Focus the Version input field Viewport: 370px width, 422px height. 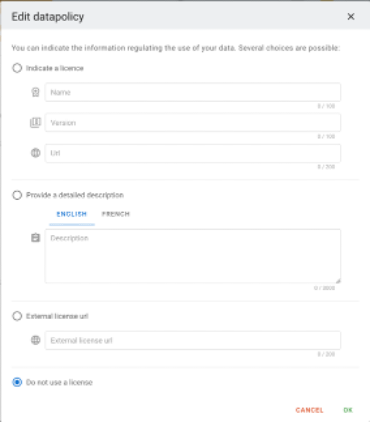[193, 123]
